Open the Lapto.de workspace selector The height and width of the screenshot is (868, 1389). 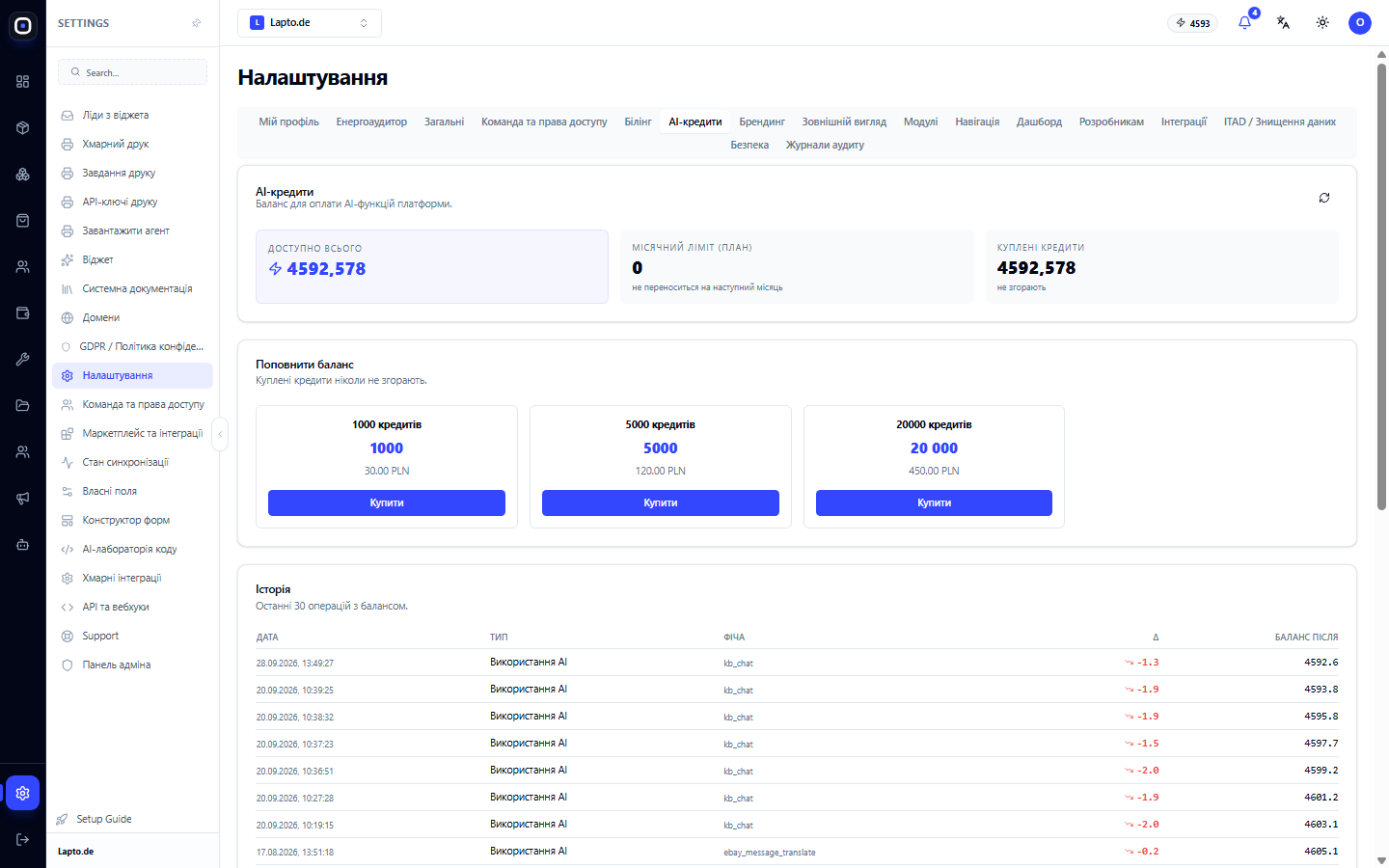(x=310, y=23)
